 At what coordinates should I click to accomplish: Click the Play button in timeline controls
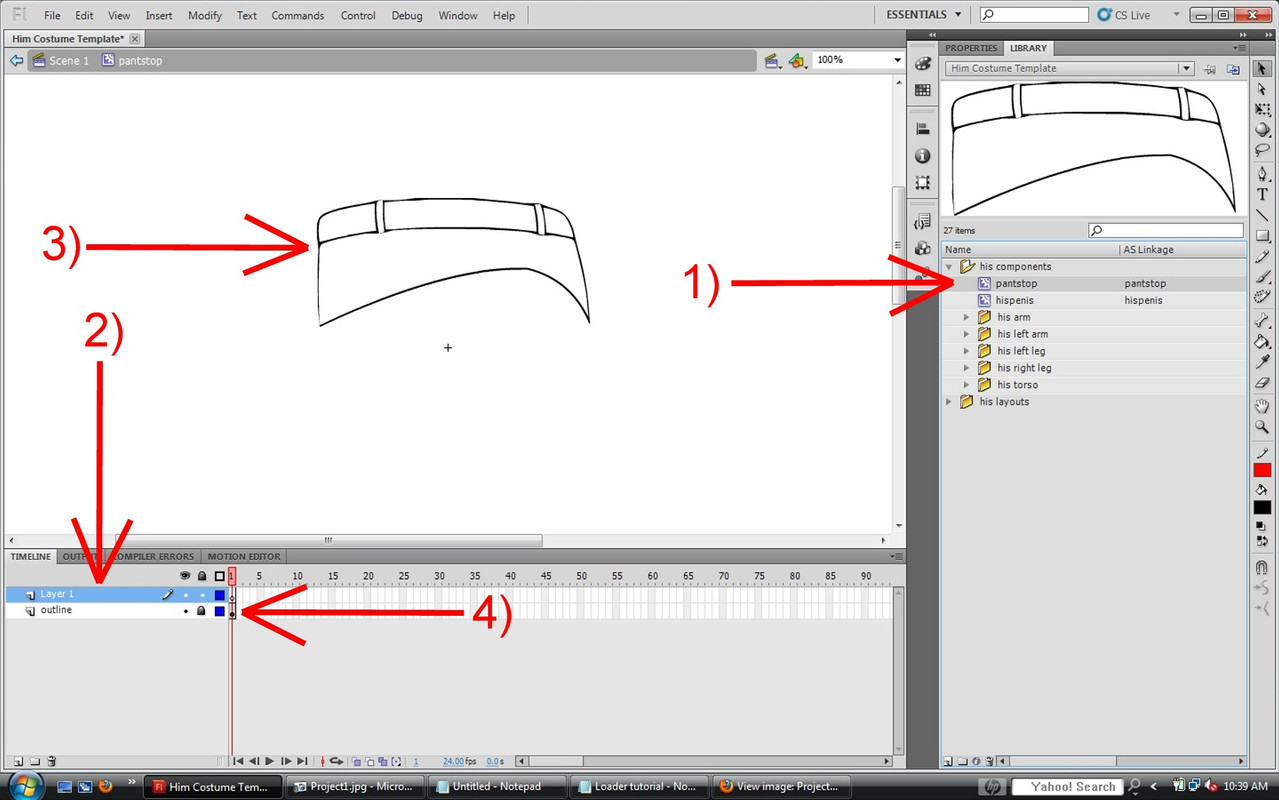pyautogui.click(x=270, y=762)
